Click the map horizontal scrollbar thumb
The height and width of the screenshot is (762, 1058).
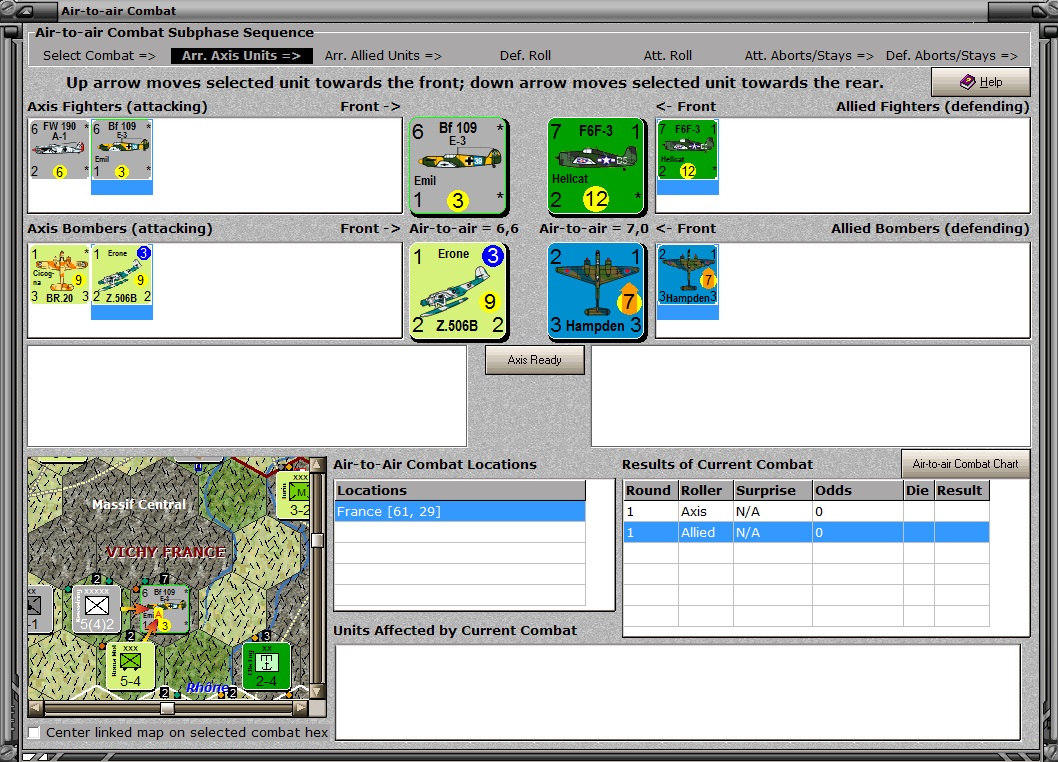[167, 708]
